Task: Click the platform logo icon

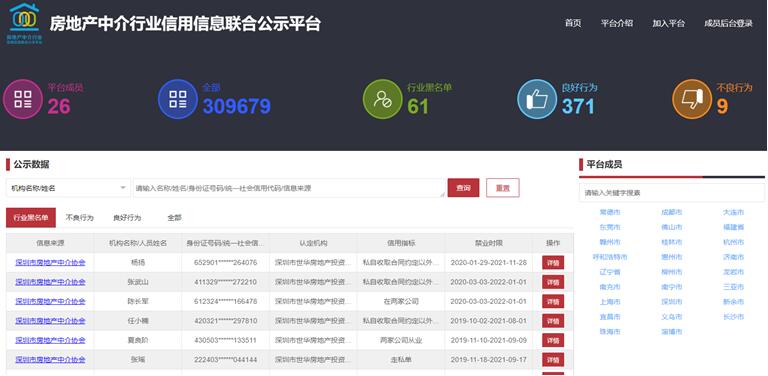Action: [x=24, y=23]
